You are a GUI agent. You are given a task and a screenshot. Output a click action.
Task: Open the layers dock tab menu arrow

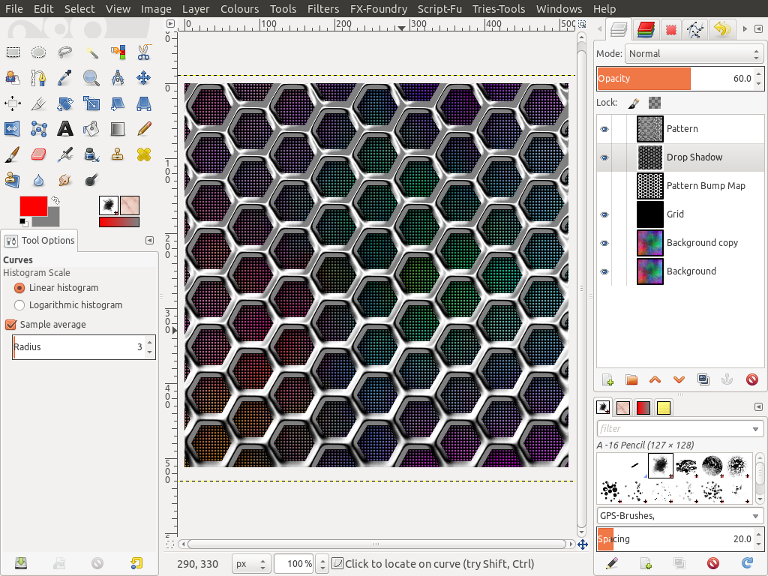coord(758,29)
